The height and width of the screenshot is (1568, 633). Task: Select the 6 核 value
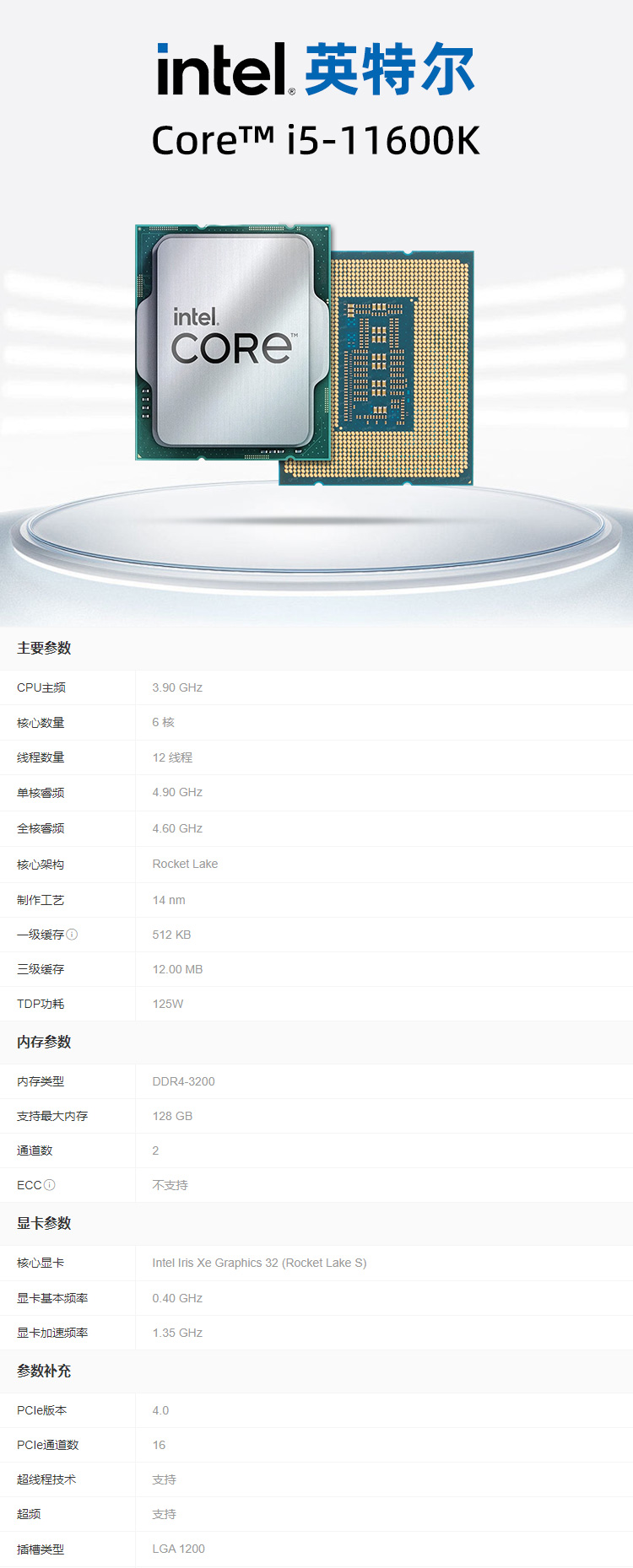tap(164, 722)
